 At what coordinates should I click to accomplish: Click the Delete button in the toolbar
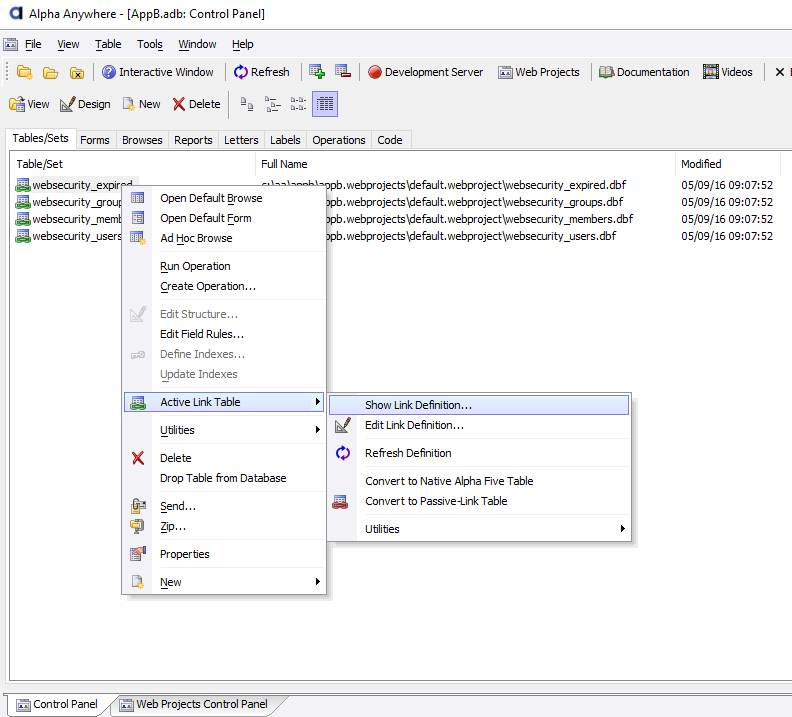pos(196,104)
